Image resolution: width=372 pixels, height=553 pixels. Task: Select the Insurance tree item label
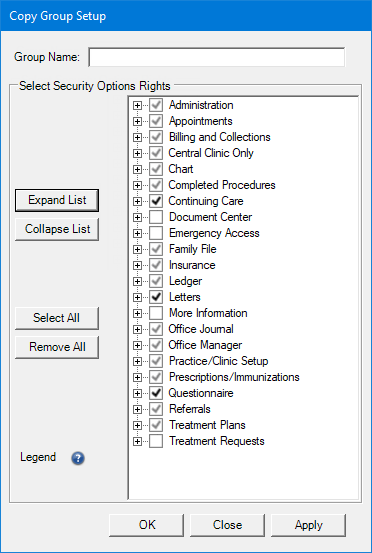(x=192, y=265)
